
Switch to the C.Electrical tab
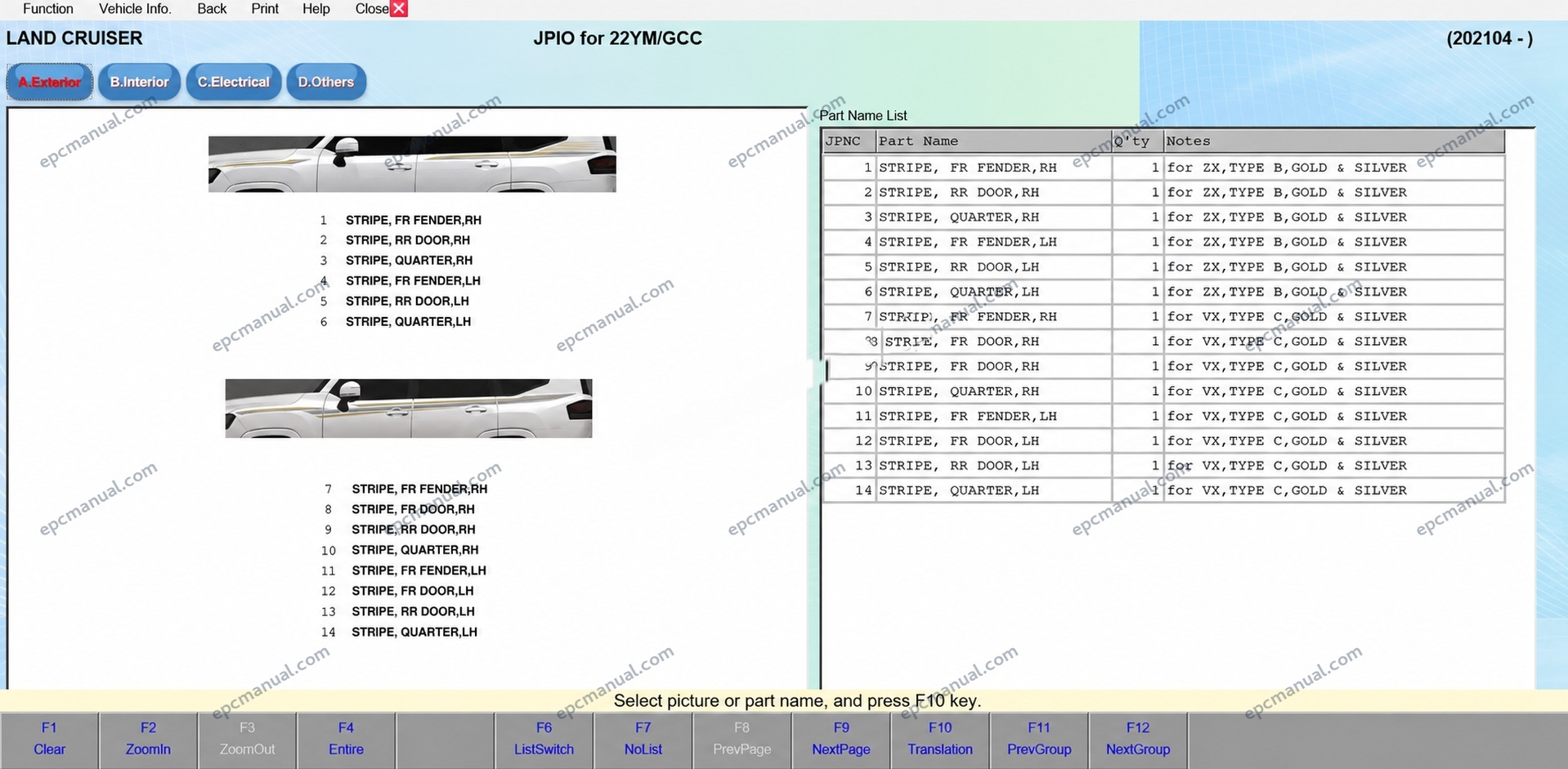(234, 82)
